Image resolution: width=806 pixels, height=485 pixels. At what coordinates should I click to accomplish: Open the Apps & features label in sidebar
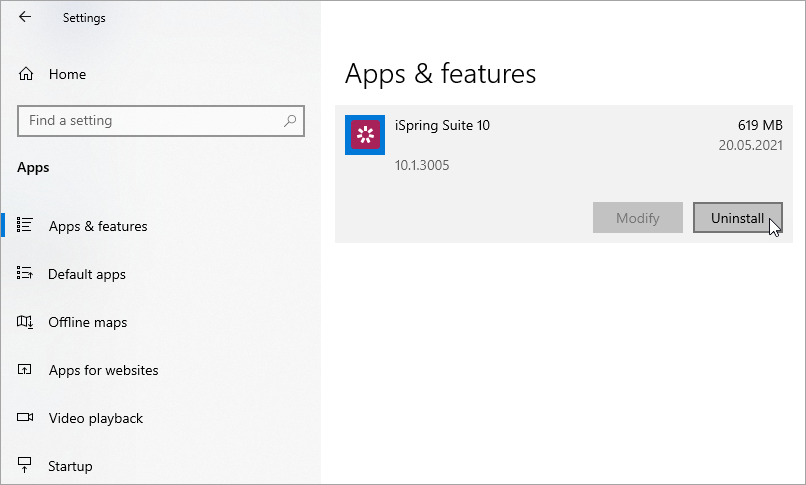(98, 226)
